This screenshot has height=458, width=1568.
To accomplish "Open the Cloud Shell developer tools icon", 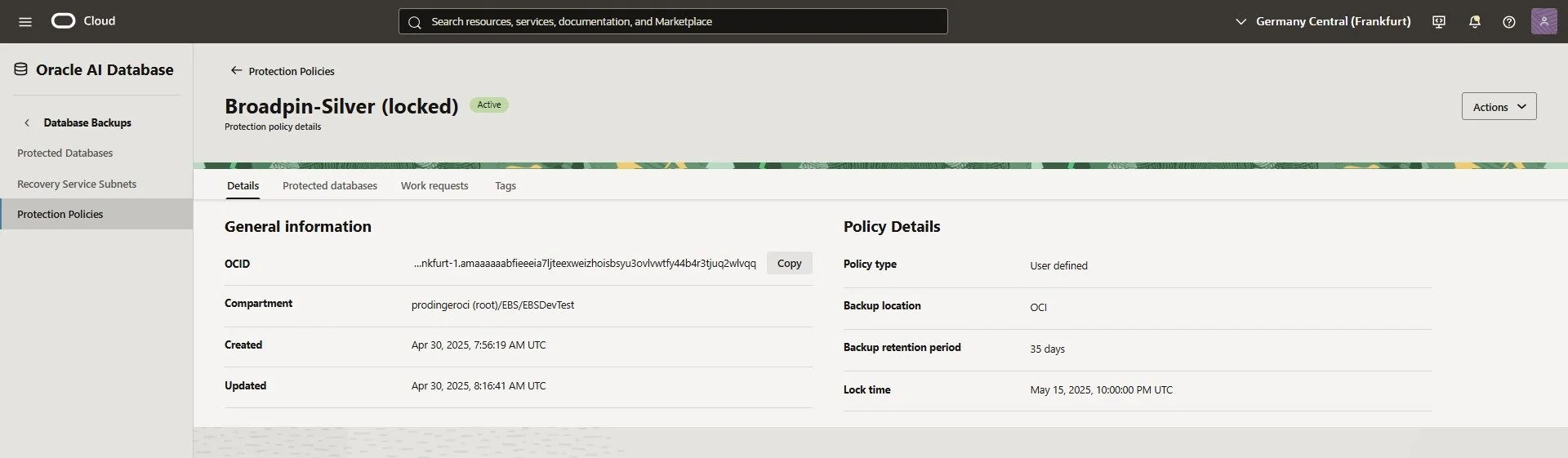I will (x=1439, y=22).
